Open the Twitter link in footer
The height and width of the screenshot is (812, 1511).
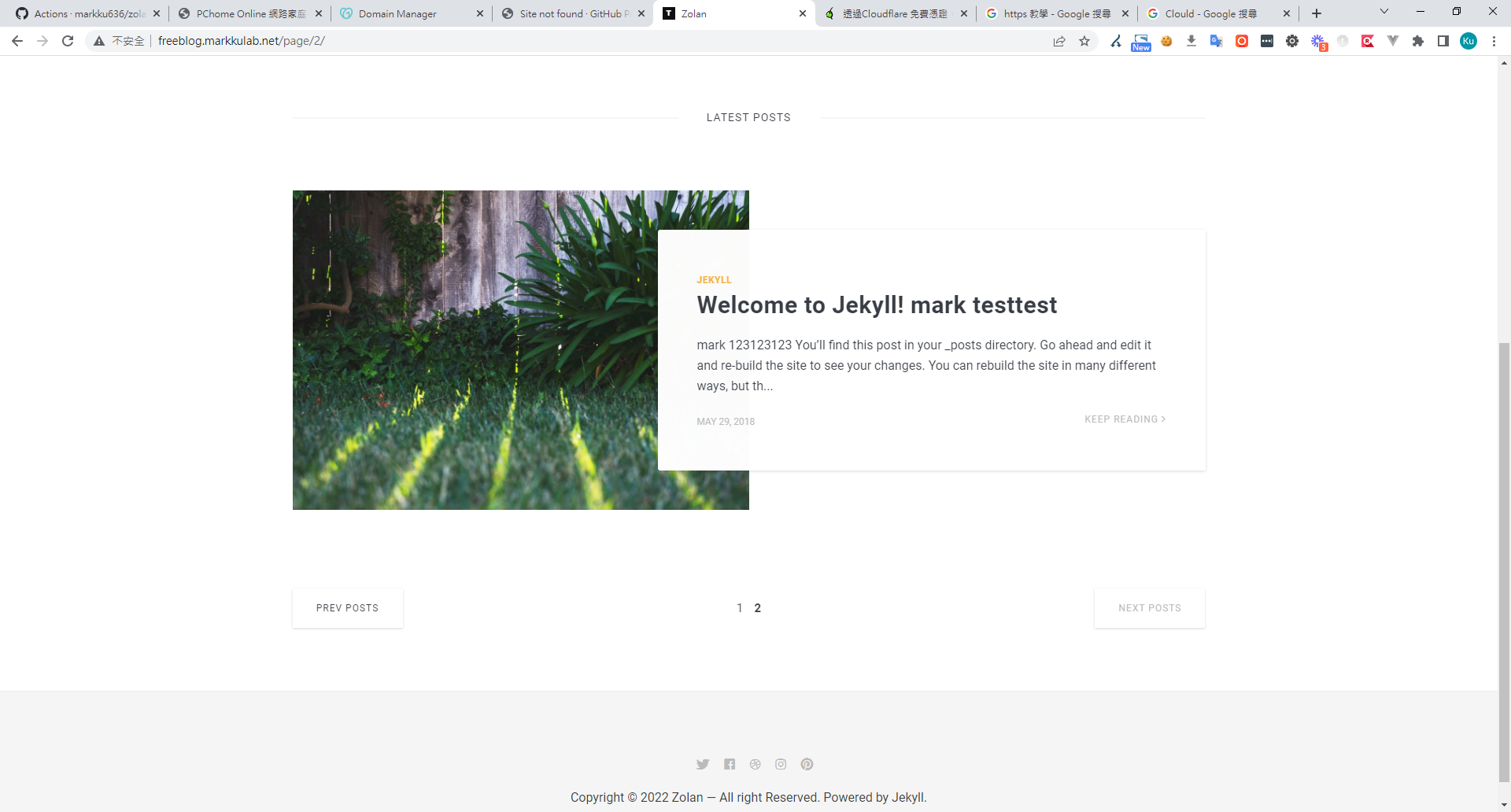703,764
